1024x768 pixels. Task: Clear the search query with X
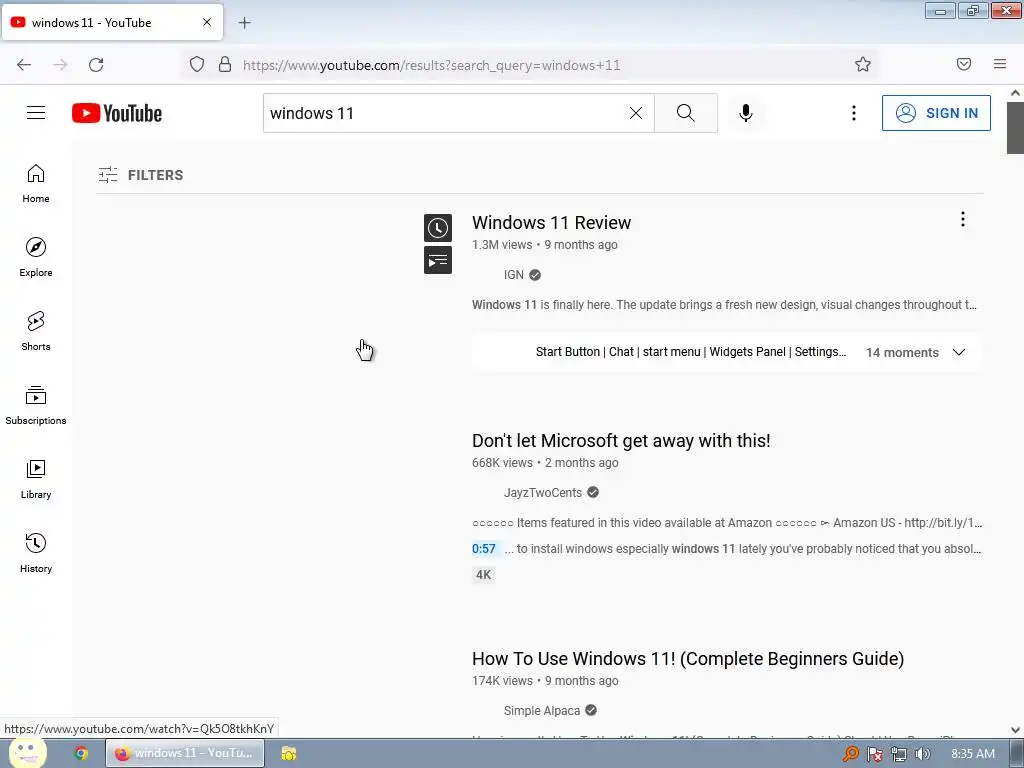tap(635, 113)
